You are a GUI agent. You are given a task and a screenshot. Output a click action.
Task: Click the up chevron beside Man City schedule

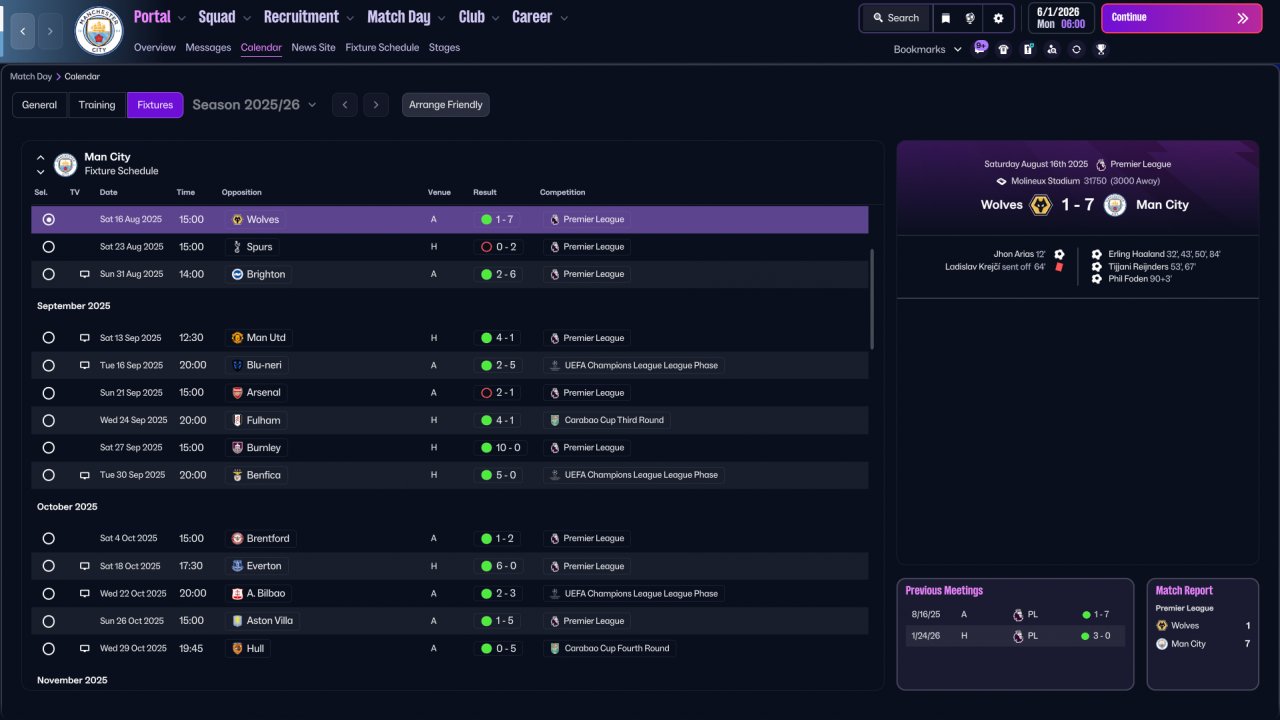pyautogui.click(x=41, y=157)
